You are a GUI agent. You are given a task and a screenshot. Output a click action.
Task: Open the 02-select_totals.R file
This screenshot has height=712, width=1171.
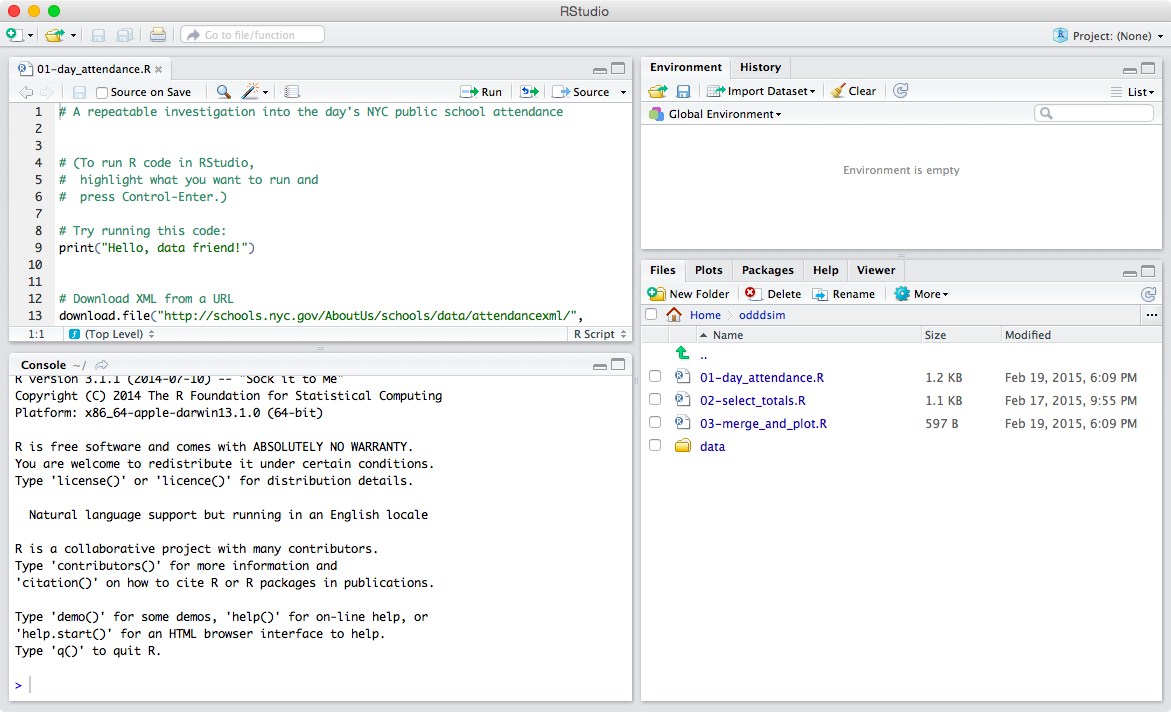point(752,400)
